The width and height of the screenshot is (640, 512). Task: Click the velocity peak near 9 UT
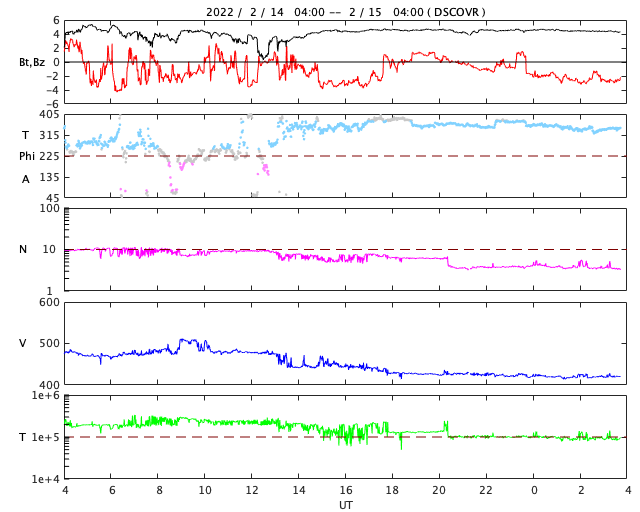[x=187, y=341]
